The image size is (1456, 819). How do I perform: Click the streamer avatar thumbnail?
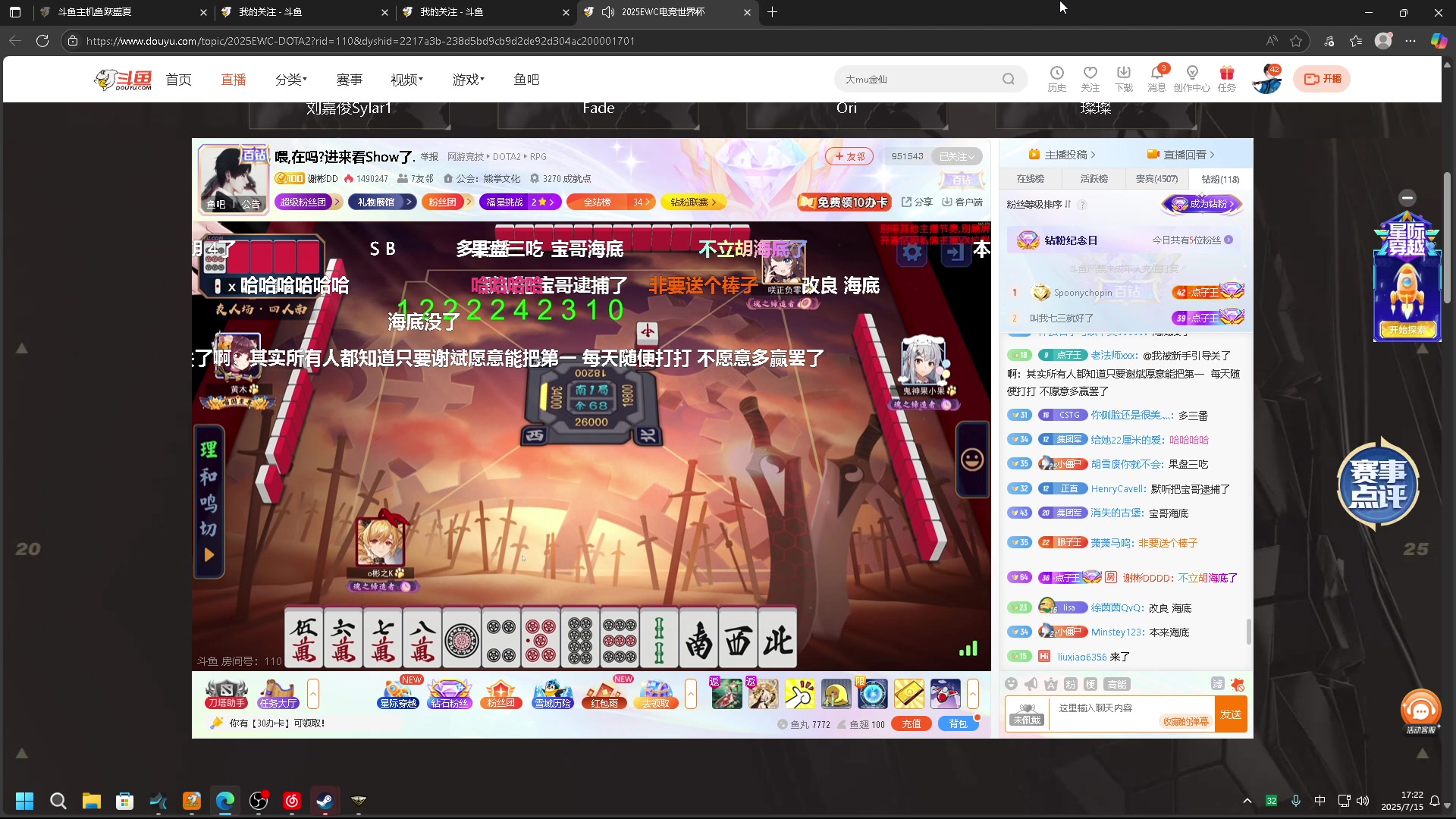[233, 179]
